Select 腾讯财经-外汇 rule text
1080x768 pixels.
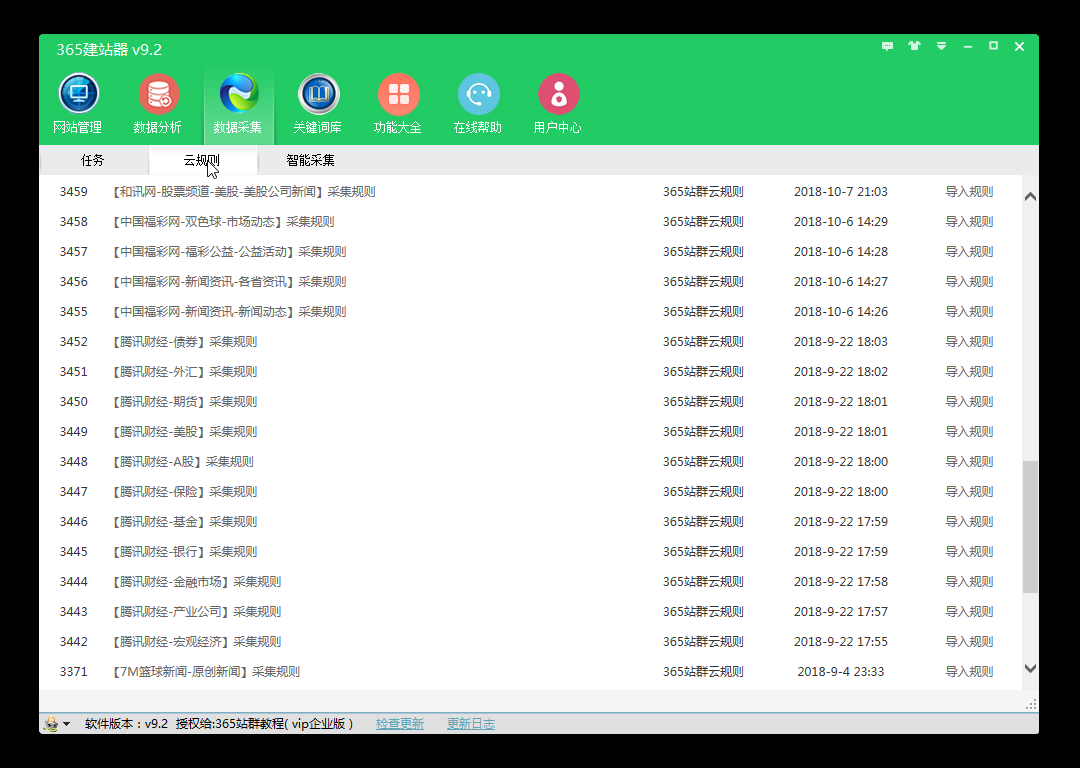coord(185,372)
